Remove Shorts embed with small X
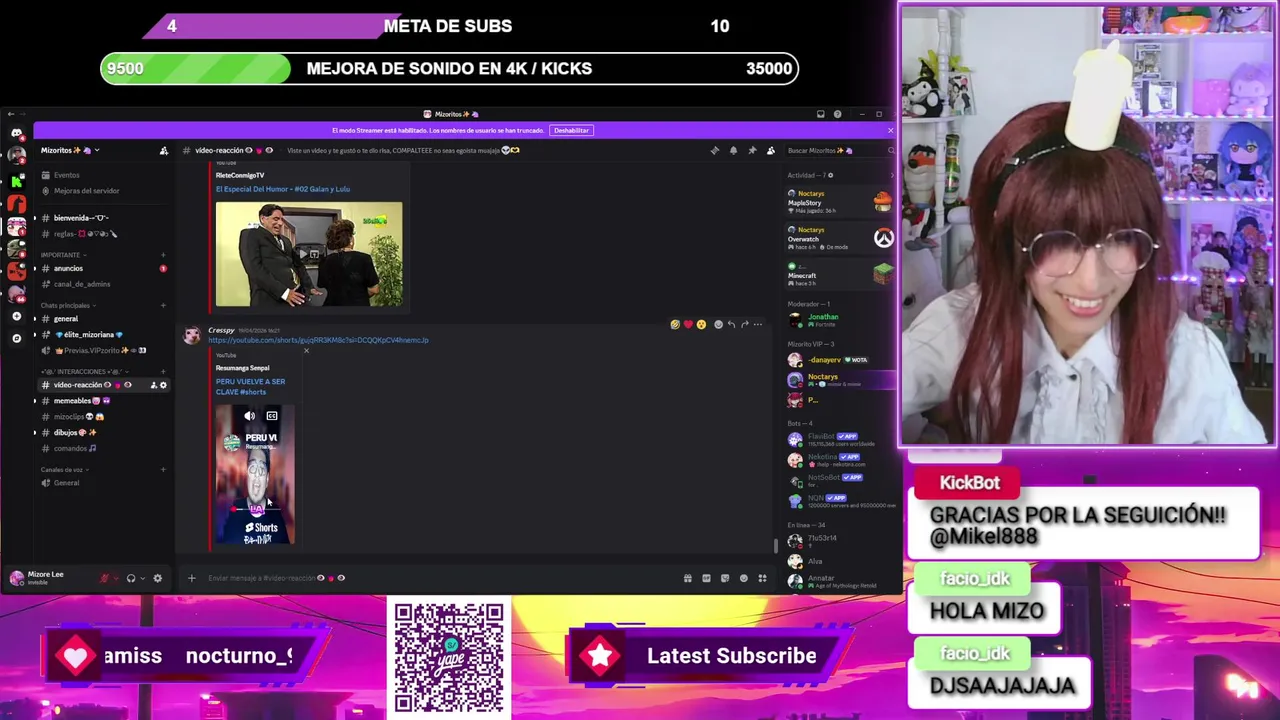Screen dimensions: 1280x720 pyautogui.click(x=306, y=351)
